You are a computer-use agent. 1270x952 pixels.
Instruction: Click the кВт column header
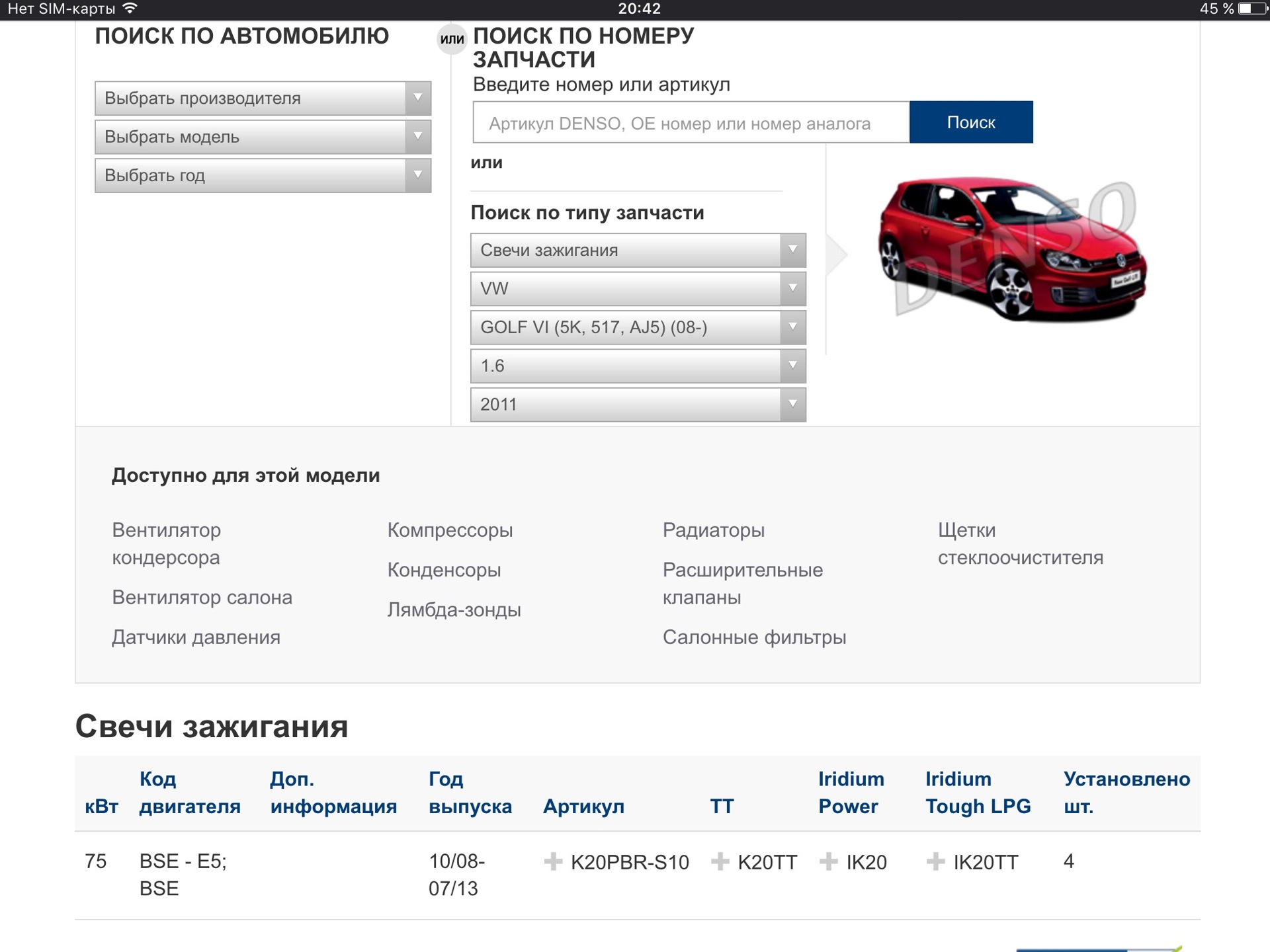(102, 807)
